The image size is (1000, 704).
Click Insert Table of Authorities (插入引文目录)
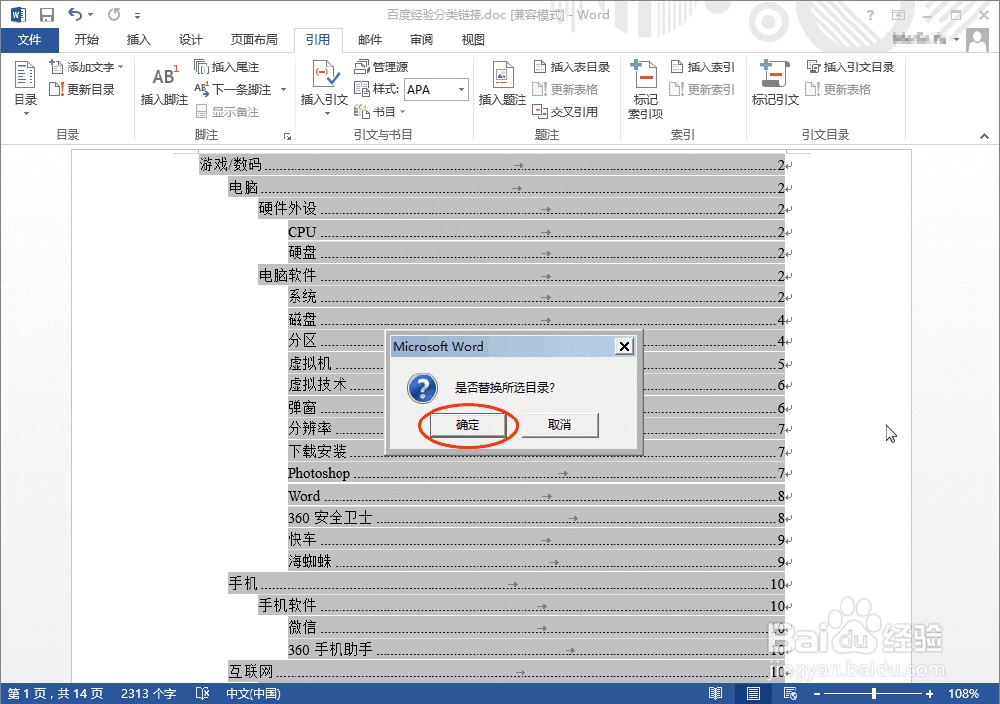click(x=850, y=66)
